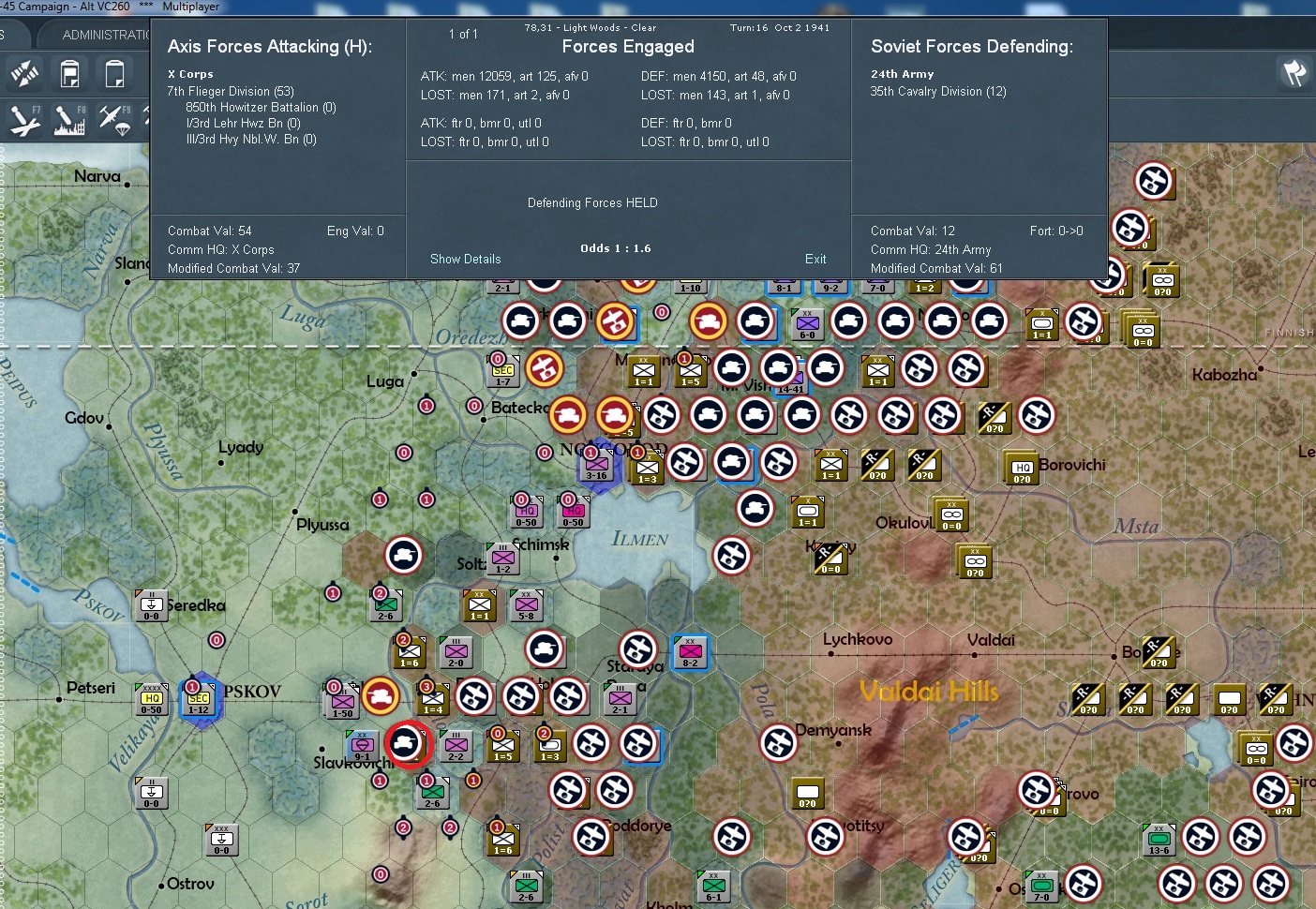1316x909 pixels.
Task: Click the Luga city label on map
Action: click(x=385, y=381)
